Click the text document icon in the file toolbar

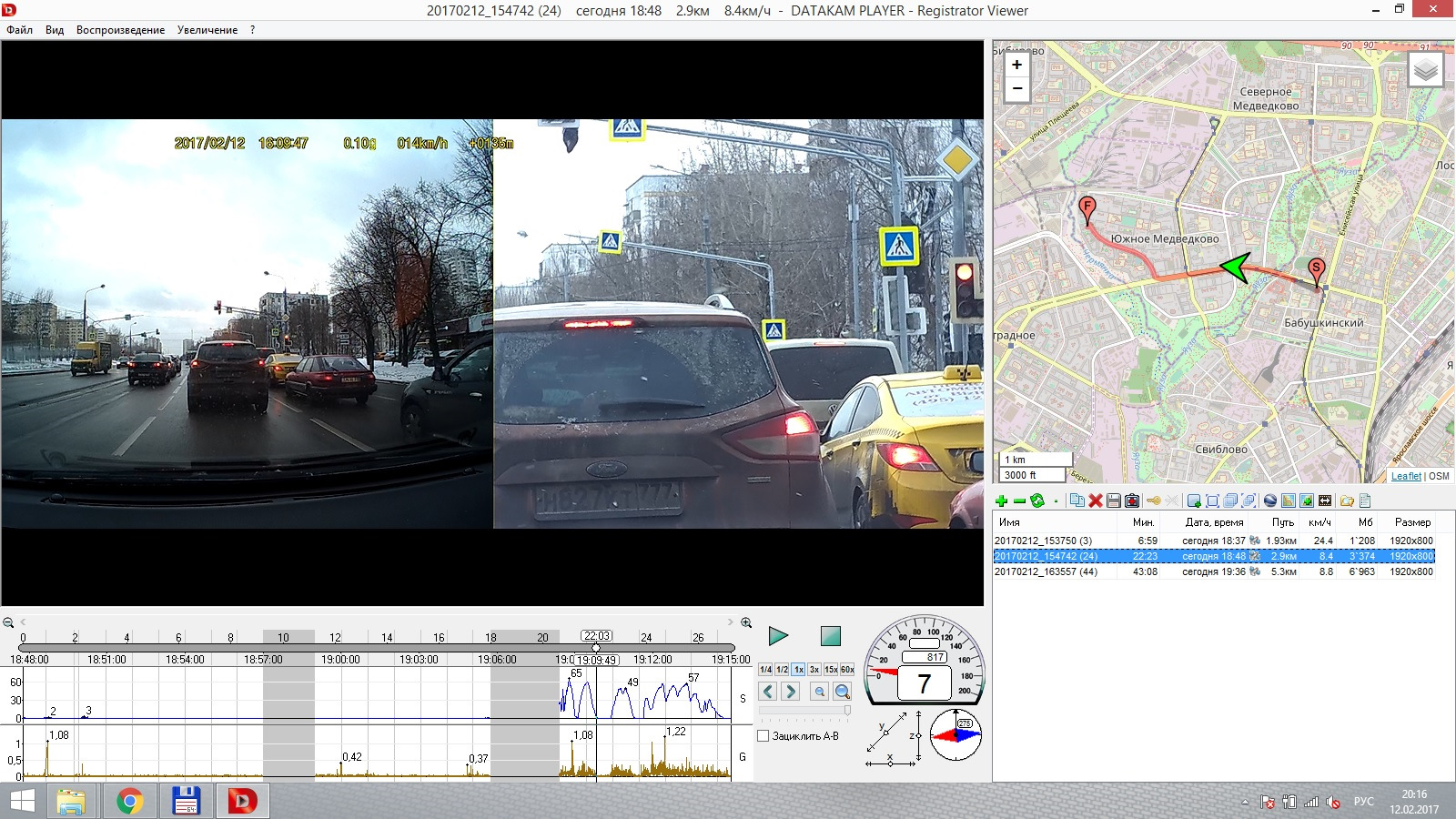(1365, 501)
